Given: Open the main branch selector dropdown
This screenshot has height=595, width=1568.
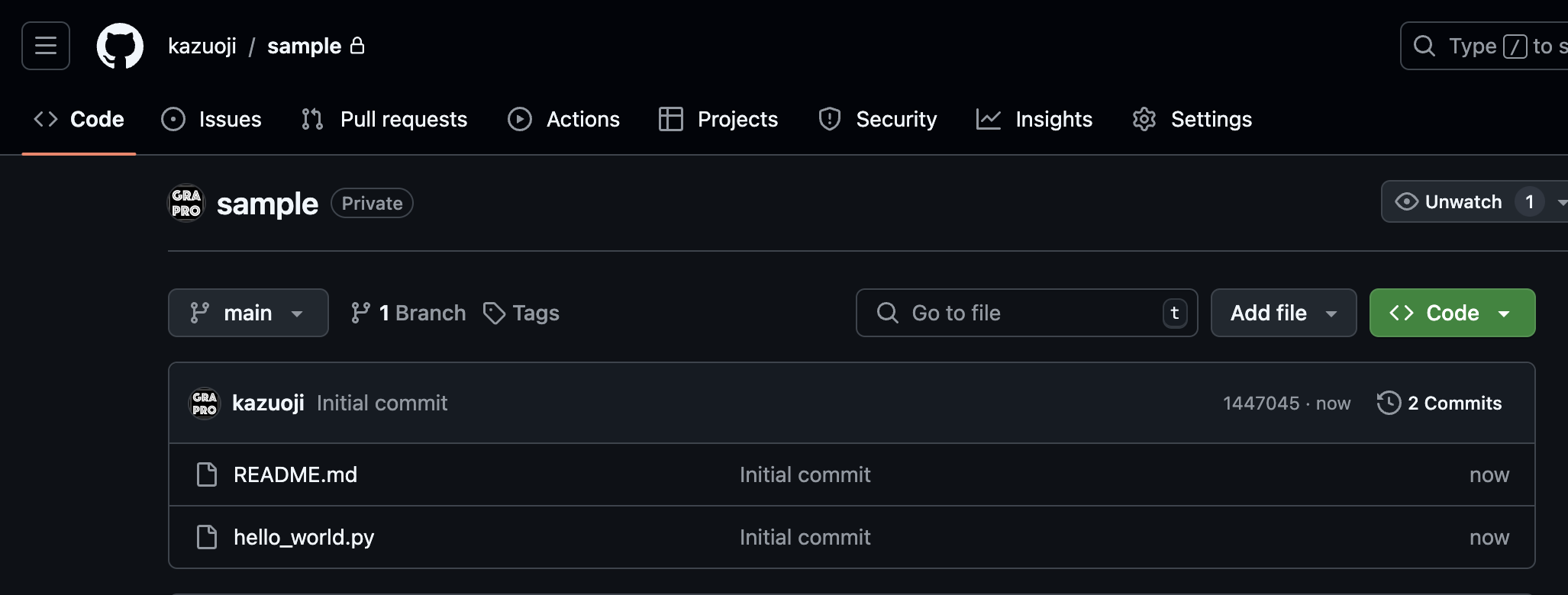Looking at the screenshot, I should [248, 313].
